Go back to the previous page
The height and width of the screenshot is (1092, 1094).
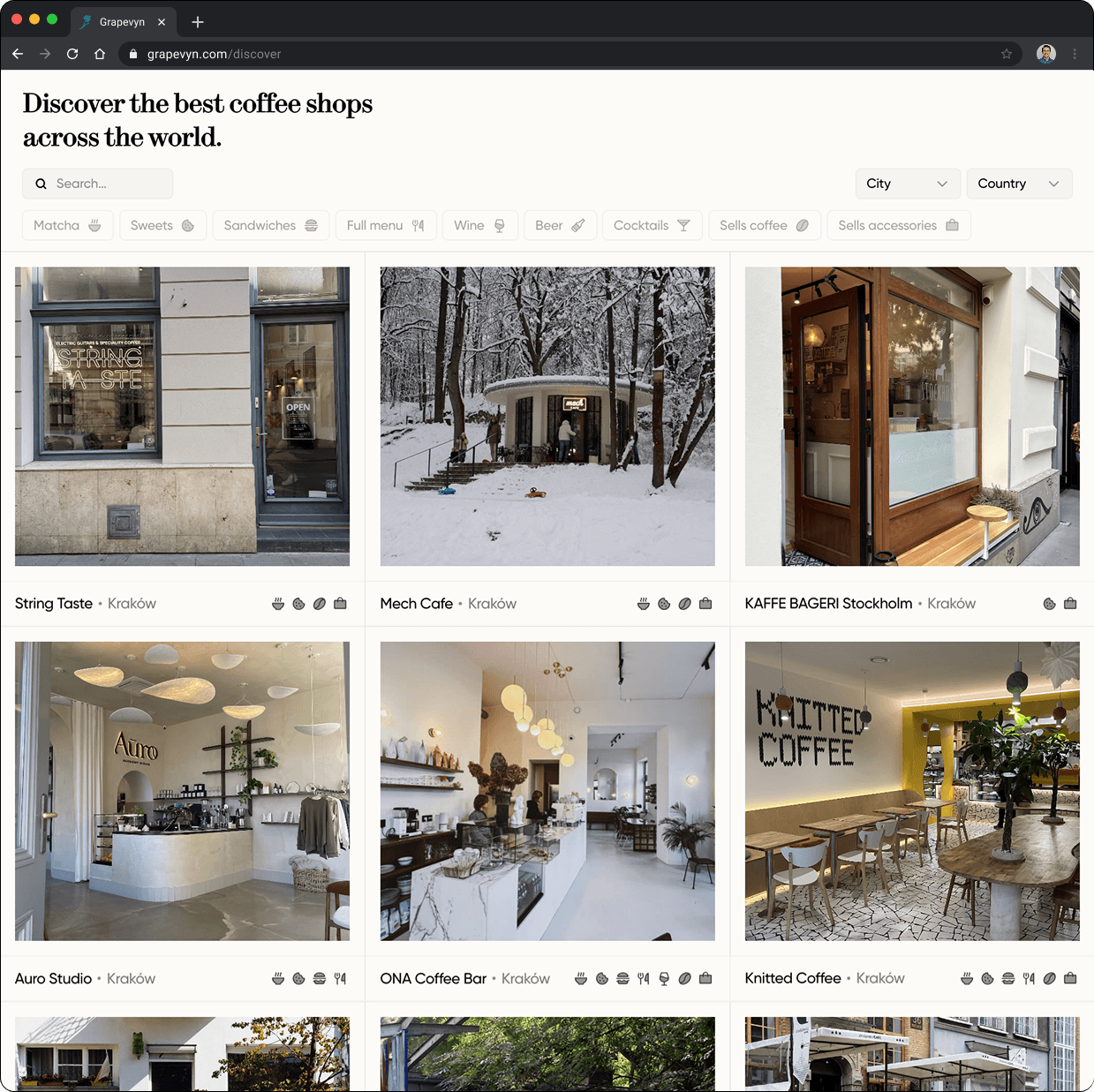point(18,54)
